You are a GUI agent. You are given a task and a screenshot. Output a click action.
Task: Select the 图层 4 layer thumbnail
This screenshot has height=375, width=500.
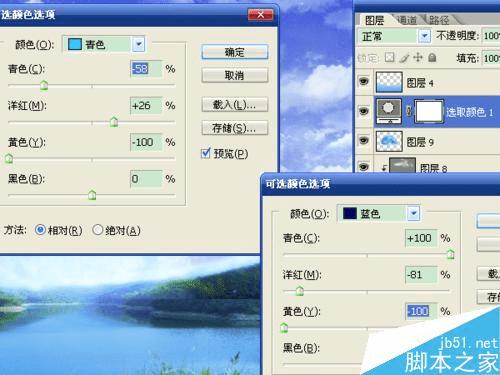point(389,82)
